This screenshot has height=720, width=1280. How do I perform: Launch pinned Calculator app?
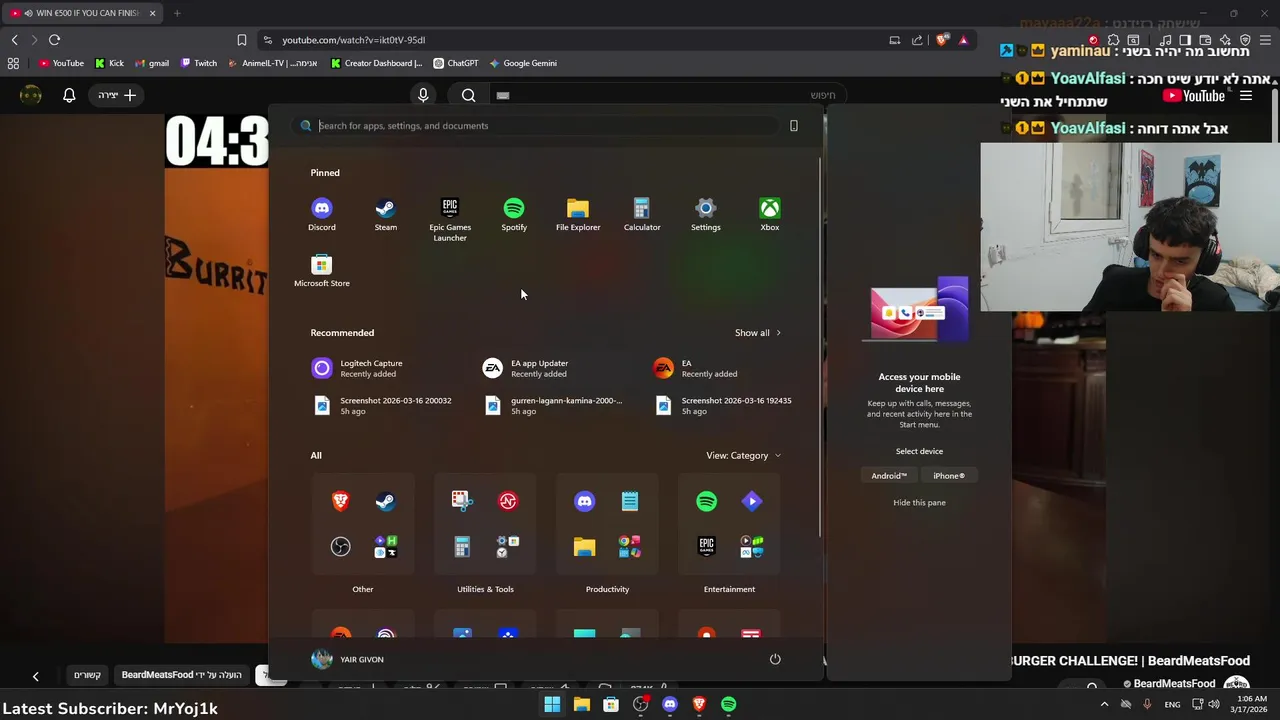pos(642,214)
